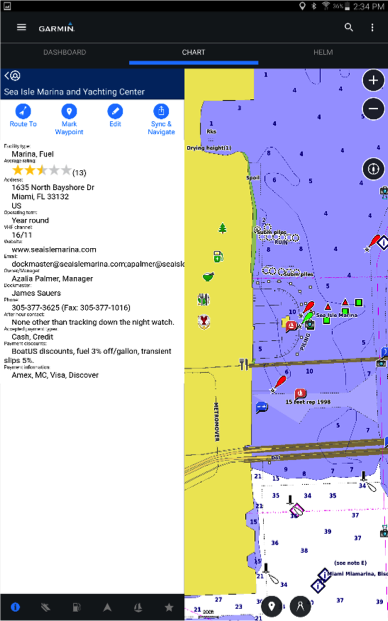The height and width of the screenshot is (621, 388).
Task: Zoom out the chart with minus button
Action: (373, 109)
